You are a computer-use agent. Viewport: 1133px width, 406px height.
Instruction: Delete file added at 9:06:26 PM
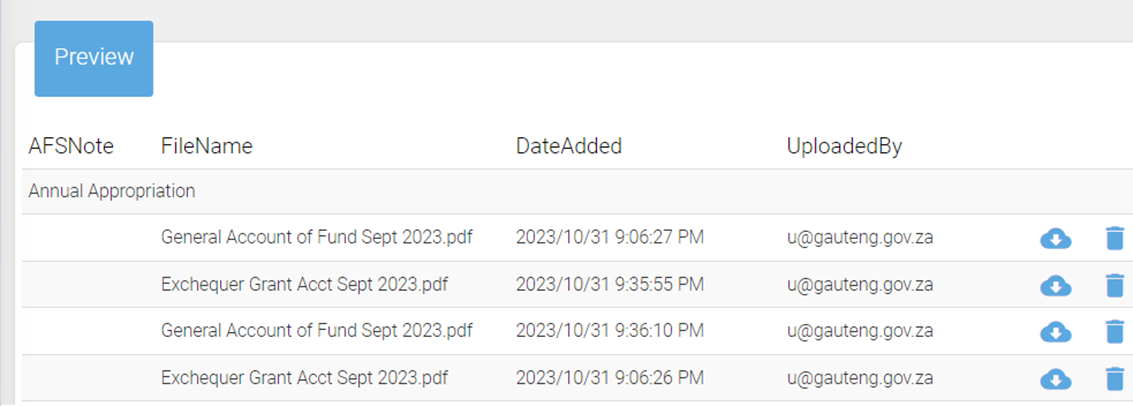1115,379
